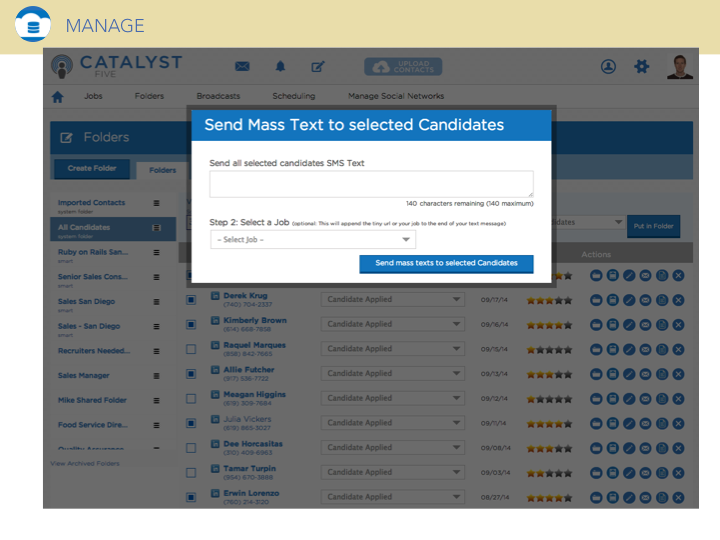Click the user account circle icon
This screenshot has width=720, height=540.
pyautogui.click(x=608, y=67)
